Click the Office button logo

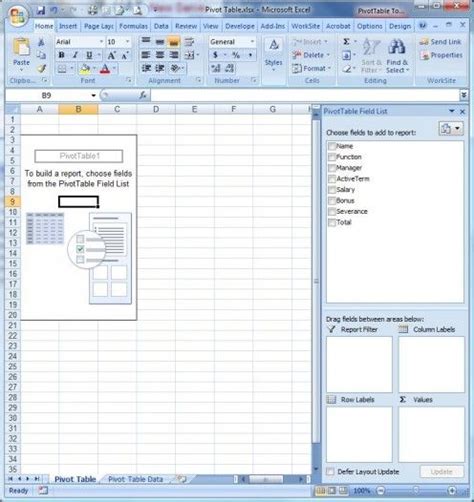pyautogui.click(x=18, y=16)
